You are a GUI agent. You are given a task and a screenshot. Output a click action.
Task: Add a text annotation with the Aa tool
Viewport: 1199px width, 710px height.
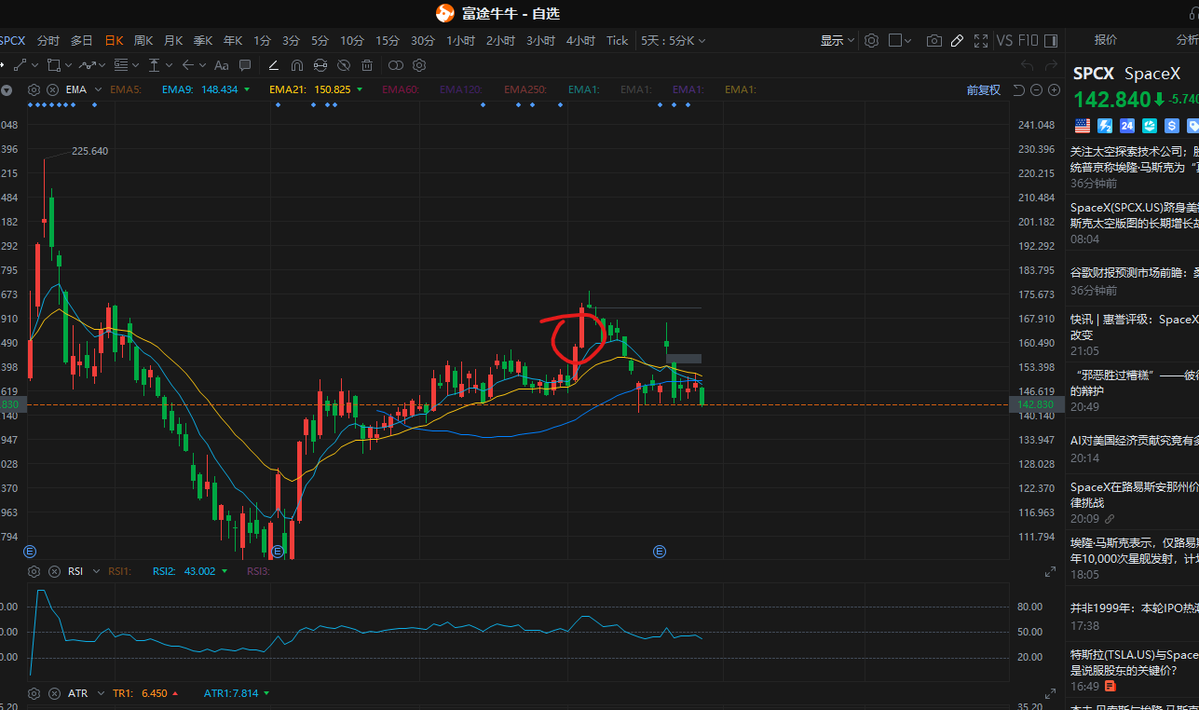tap(222, 65)
